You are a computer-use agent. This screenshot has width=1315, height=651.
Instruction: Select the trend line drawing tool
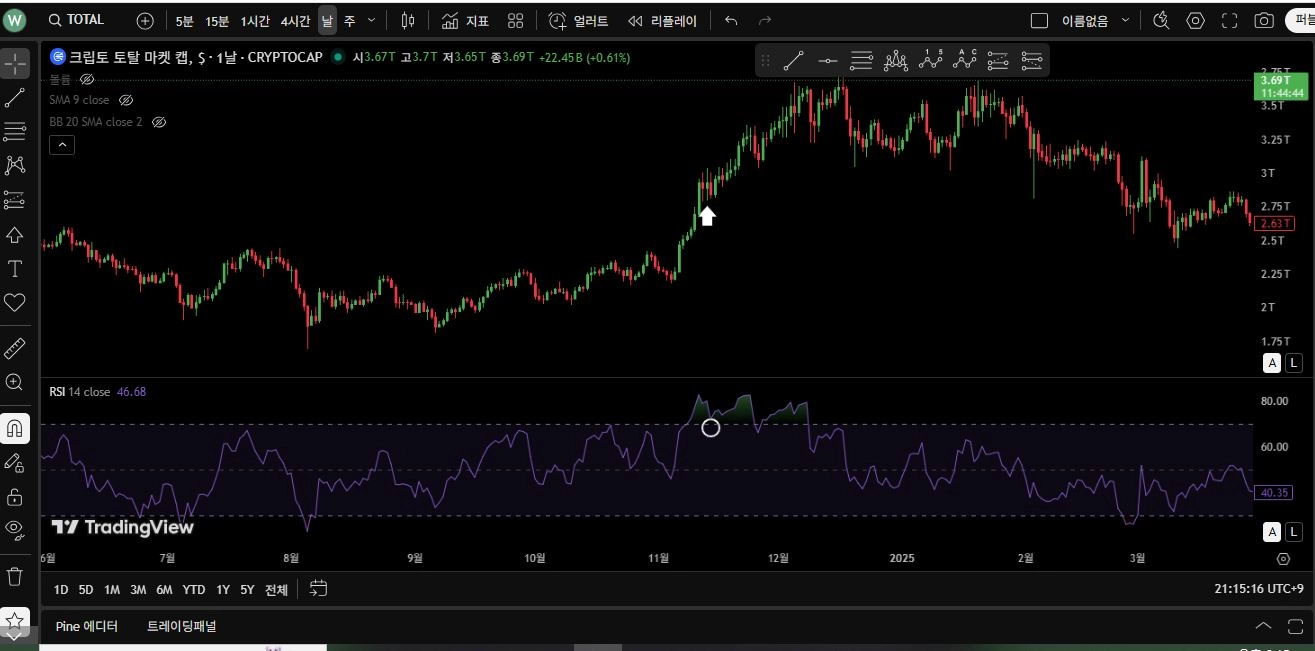pyautogui.click(x=15, y=98)
